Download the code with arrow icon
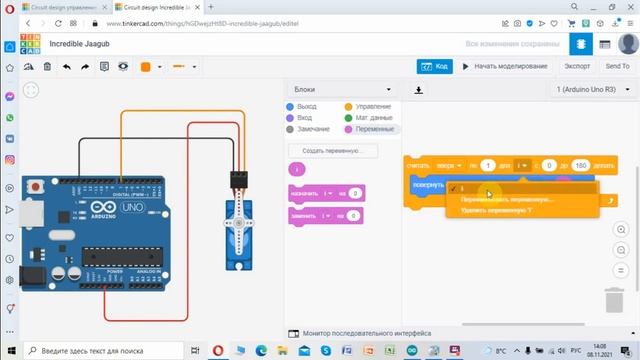The image size is (640, 360). [x=418, y=90]
